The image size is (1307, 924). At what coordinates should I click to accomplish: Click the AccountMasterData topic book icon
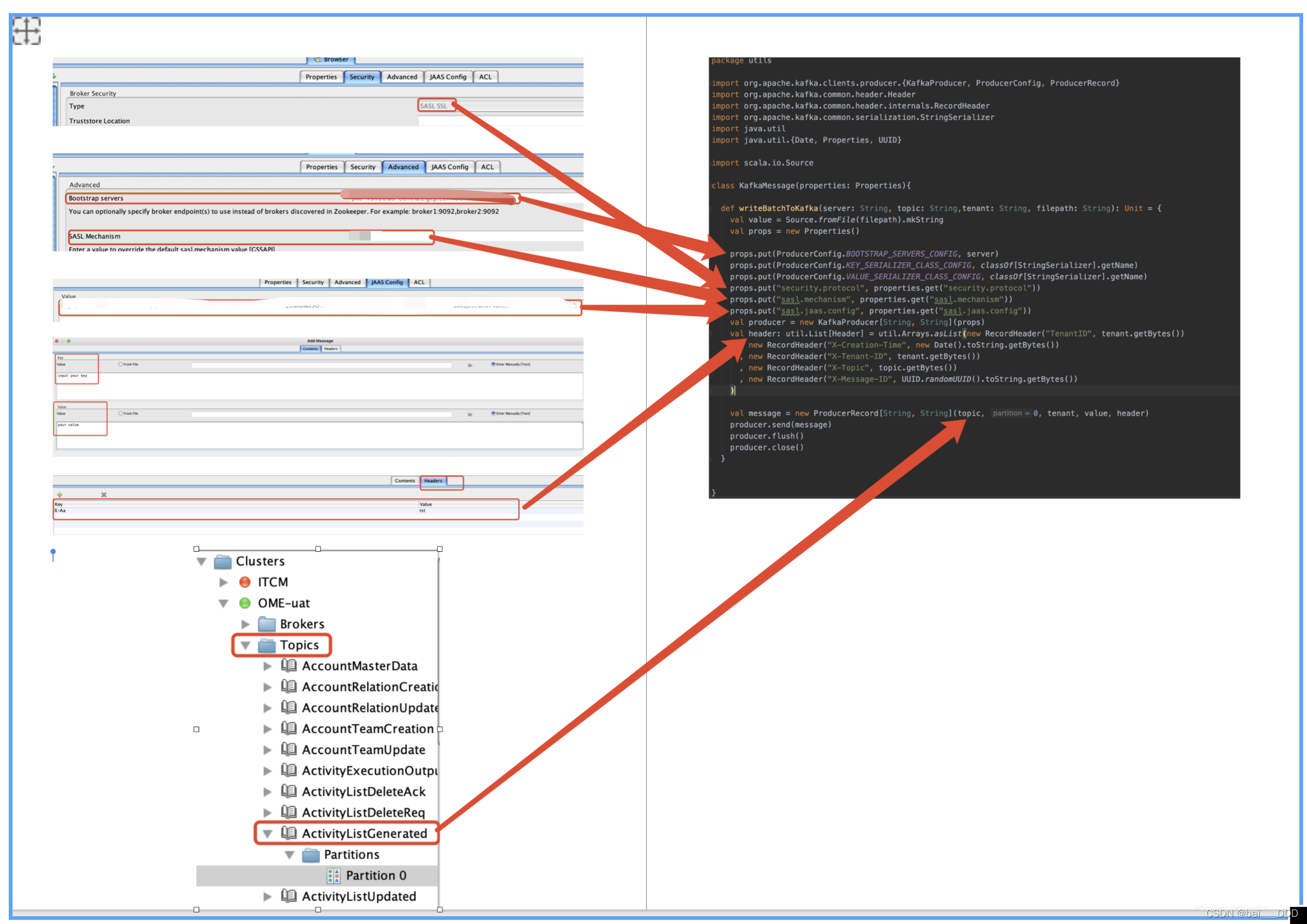pyautogui.click(x=289, y=665)
